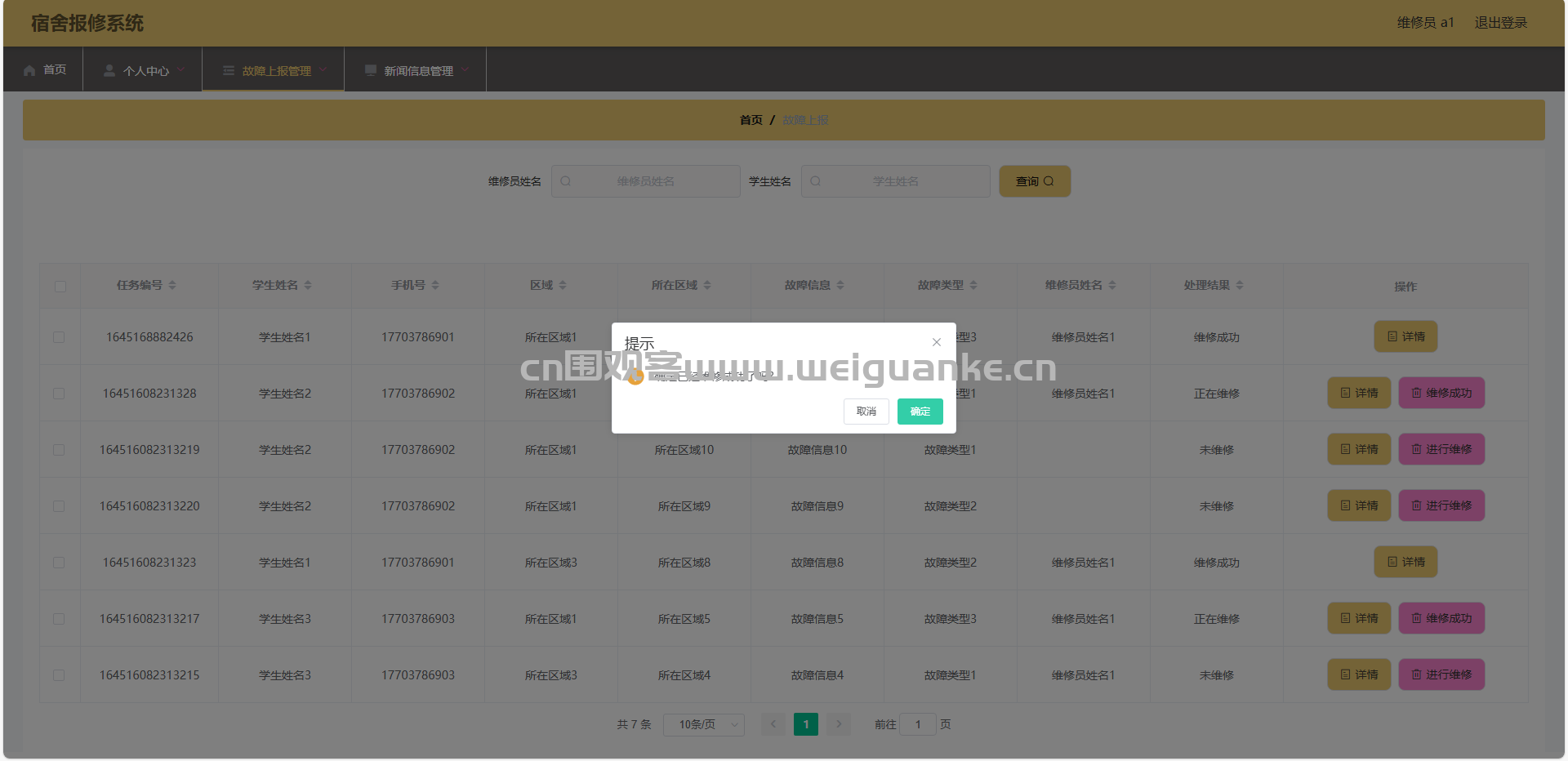This screenshot has width=1568, height=761.
Task: Click the home icon in the navigation bar
Action: click(x=29, y=70)
